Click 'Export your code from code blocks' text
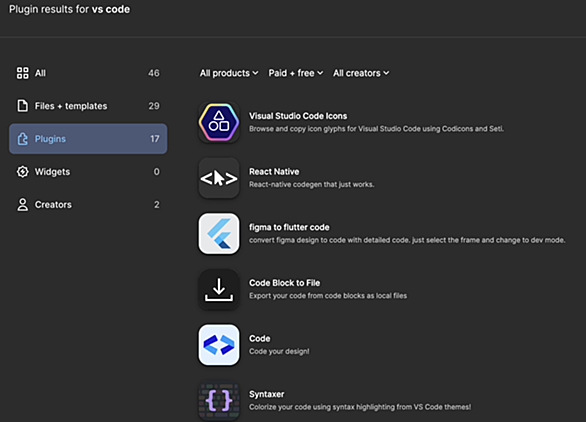This screenshot has height=422, width=586. click(328, 296)
